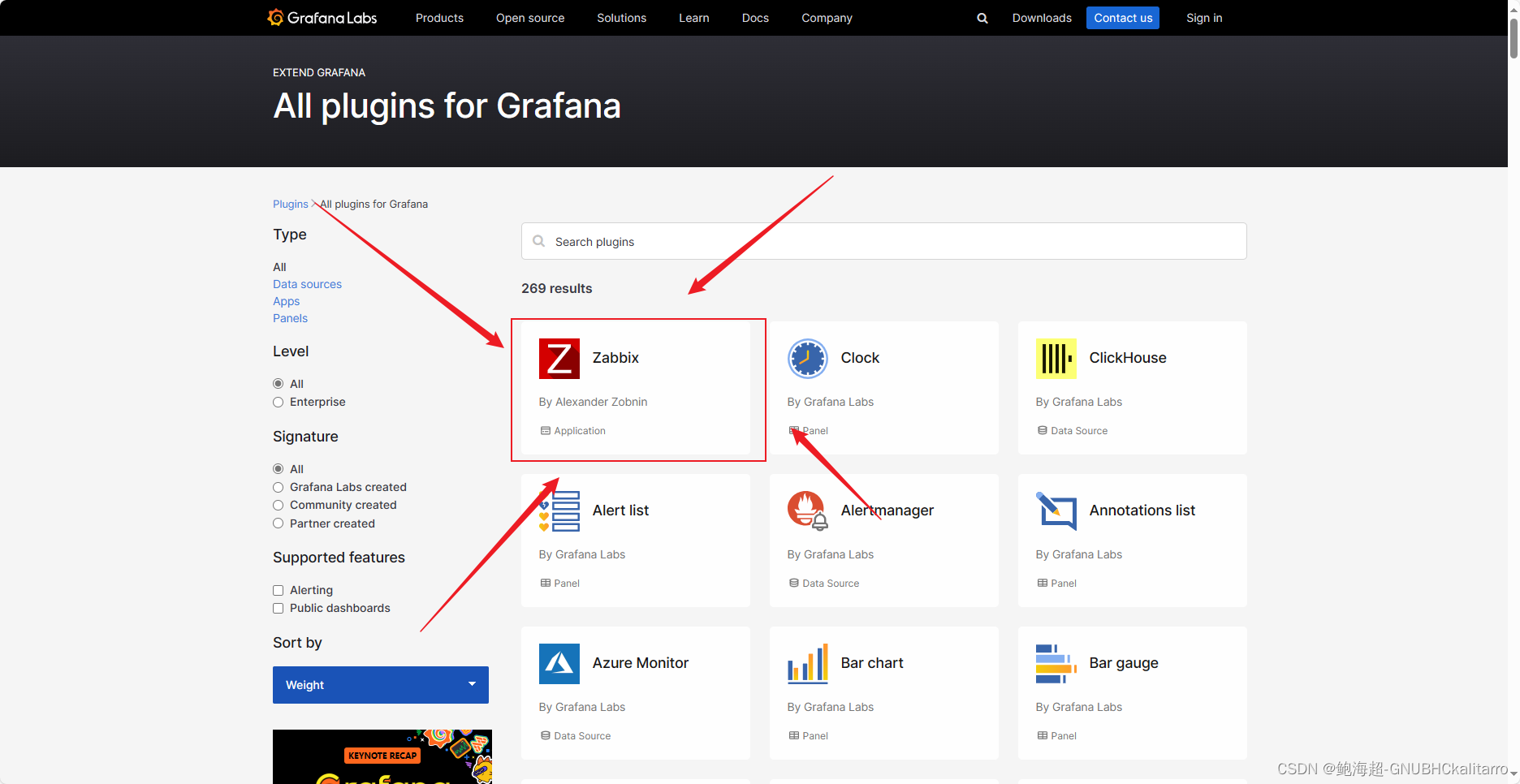Click the Contact us button
Viewport: 1520px width, 784px height.
click(x=1123, y=18)
